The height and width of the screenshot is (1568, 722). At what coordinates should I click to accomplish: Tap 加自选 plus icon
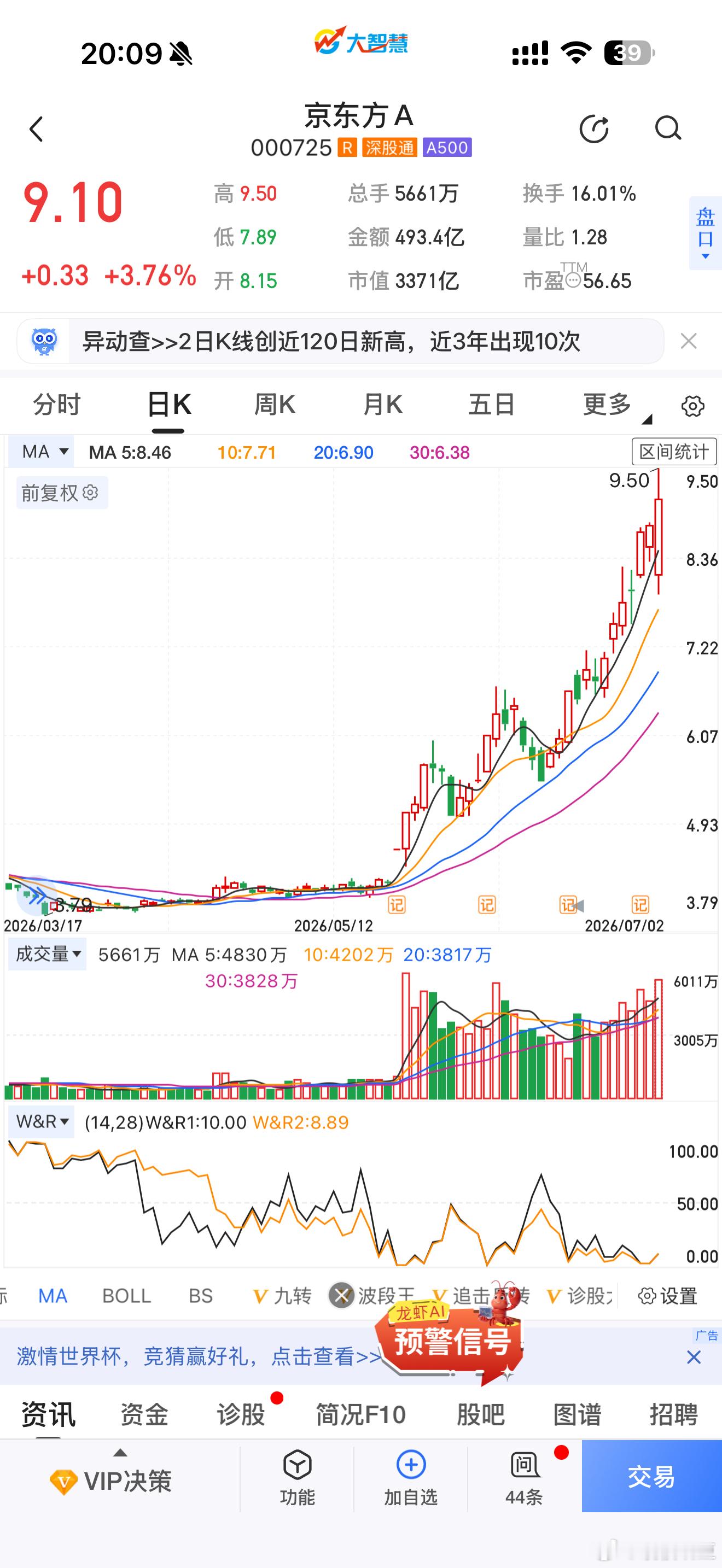(x=411, y=1465)
